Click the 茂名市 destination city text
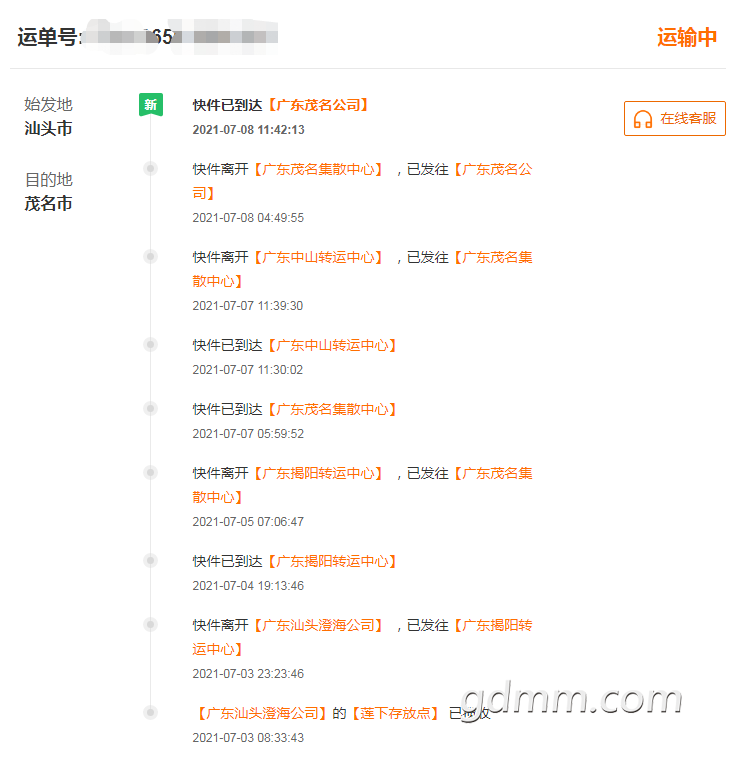The image size is (730, 762). click(x=48, y=203)
